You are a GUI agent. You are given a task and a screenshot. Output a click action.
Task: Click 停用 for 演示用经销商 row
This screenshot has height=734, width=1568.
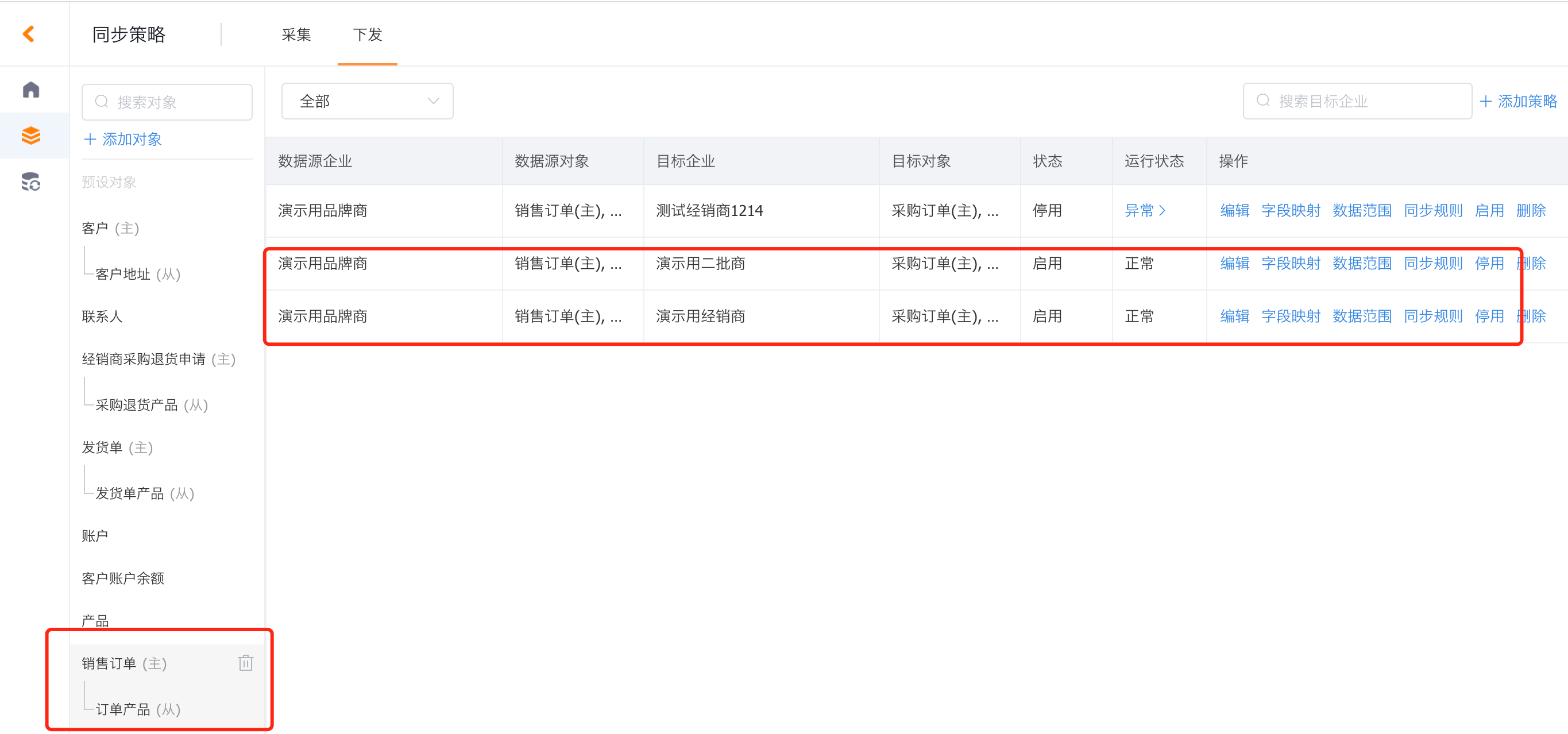tap(1489, 316)
